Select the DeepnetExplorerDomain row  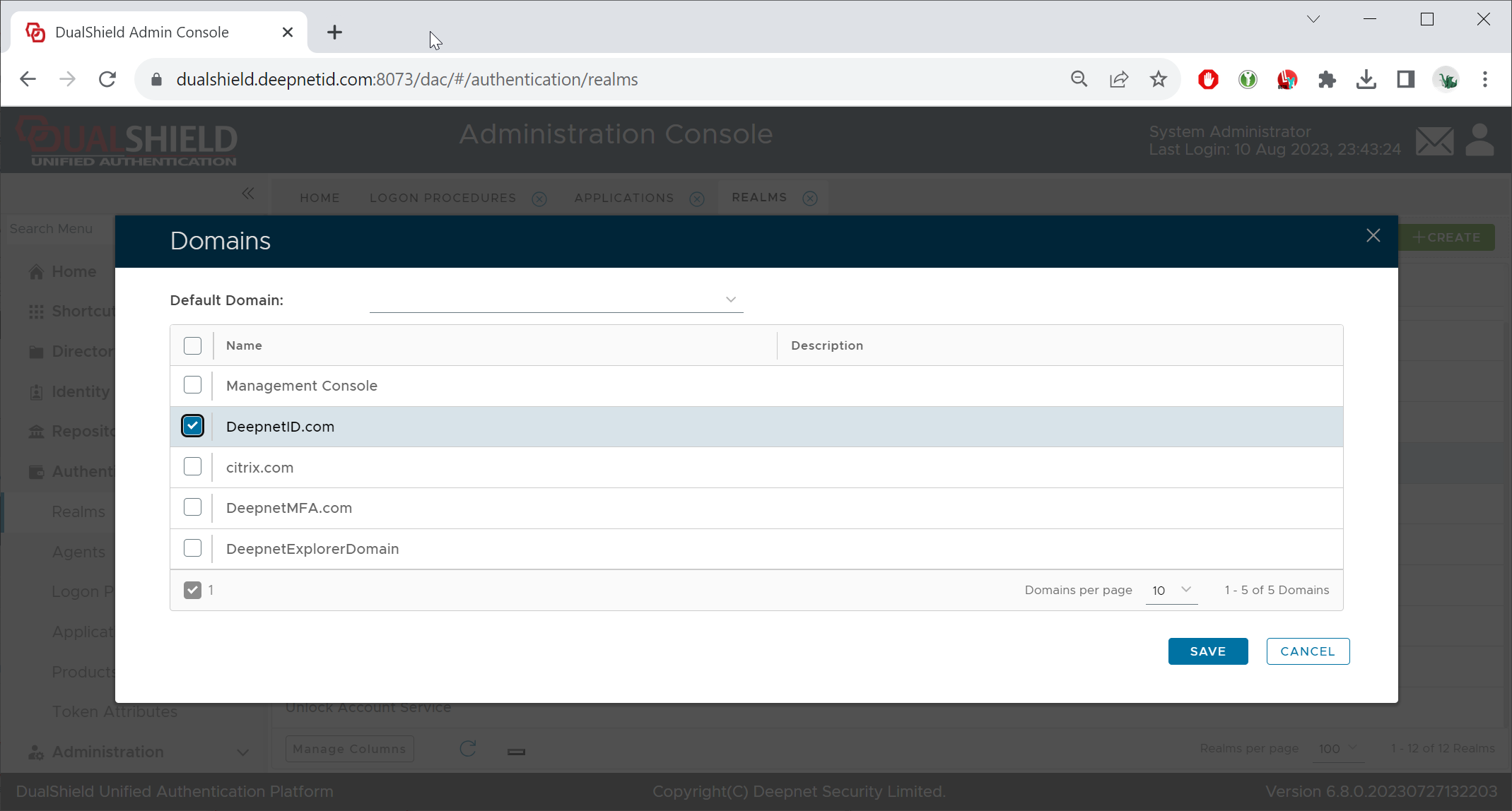312,549
